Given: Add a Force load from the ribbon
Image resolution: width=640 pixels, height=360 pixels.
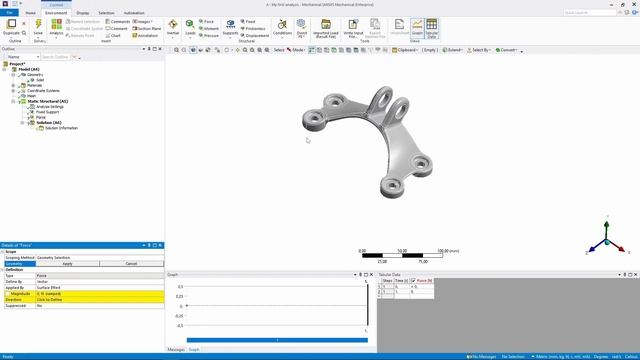Looking at the screenshot, I should [206, 21].
